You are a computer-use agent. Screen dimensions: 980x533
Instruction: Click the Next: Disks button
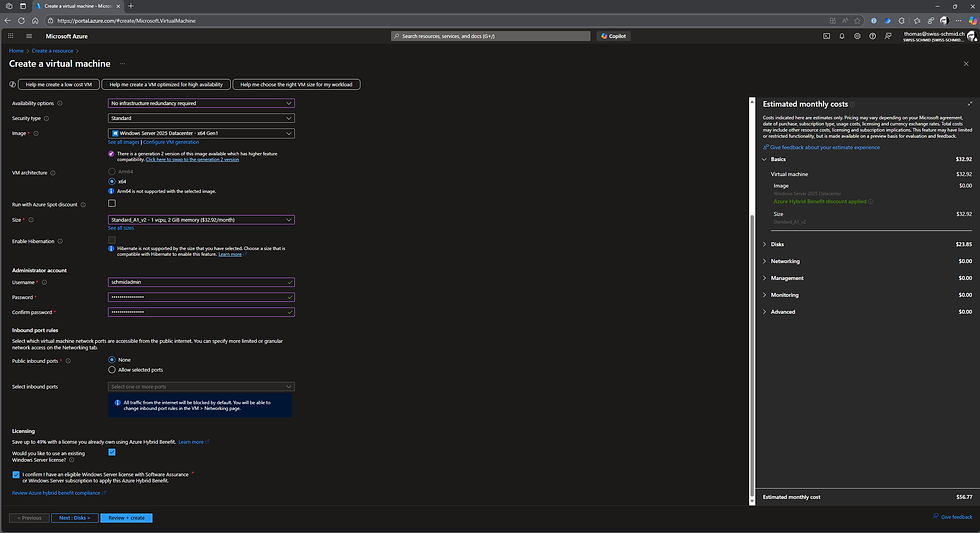click(74, 518)
